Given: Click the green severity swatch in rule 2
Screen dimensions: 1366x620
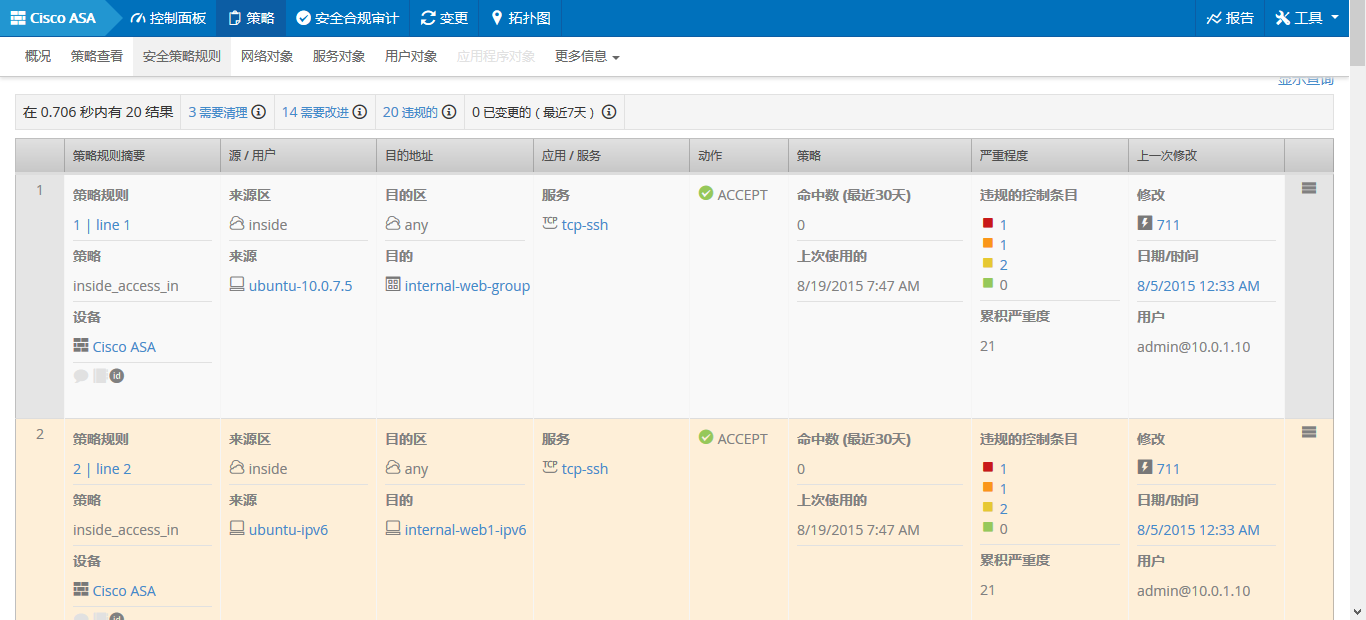Looking at the screenshot, I should click(x=988, y=527).
